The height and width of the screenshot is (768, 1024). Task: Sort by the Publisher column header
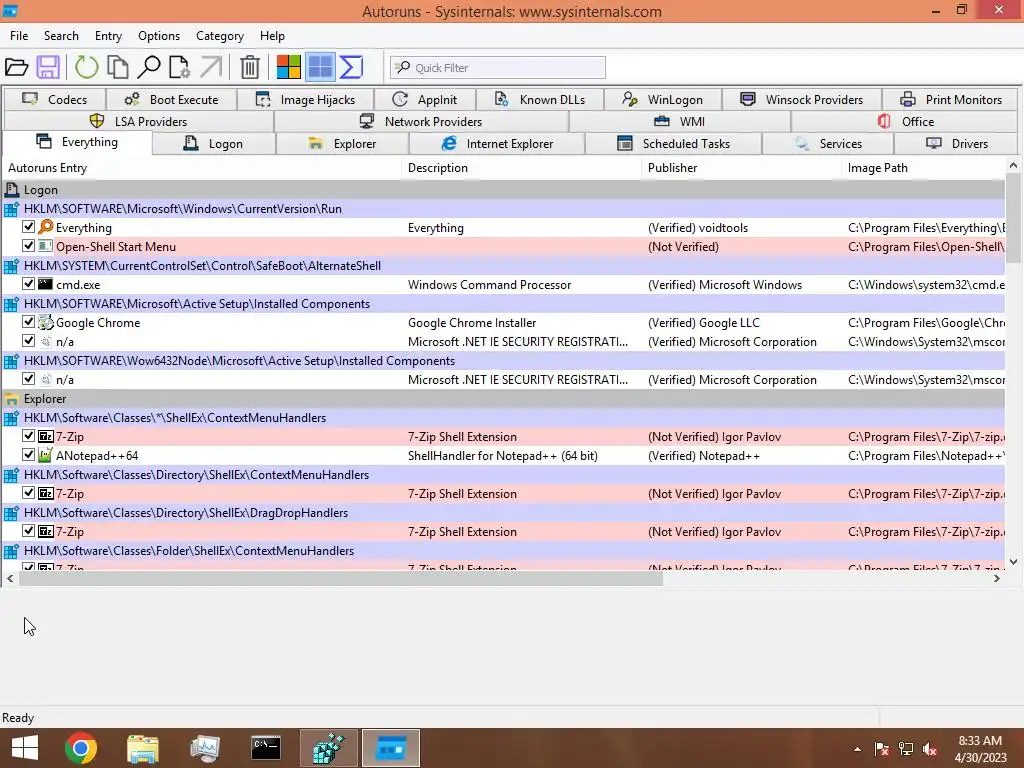741,168
